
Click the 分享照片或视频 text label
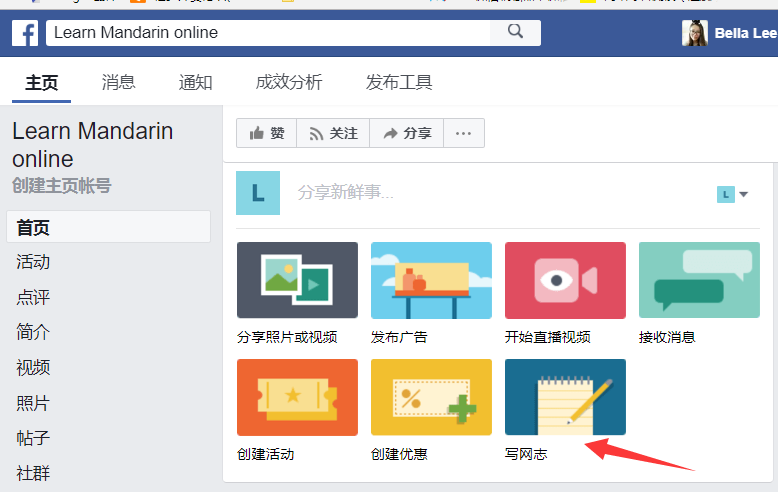point(287,337)
